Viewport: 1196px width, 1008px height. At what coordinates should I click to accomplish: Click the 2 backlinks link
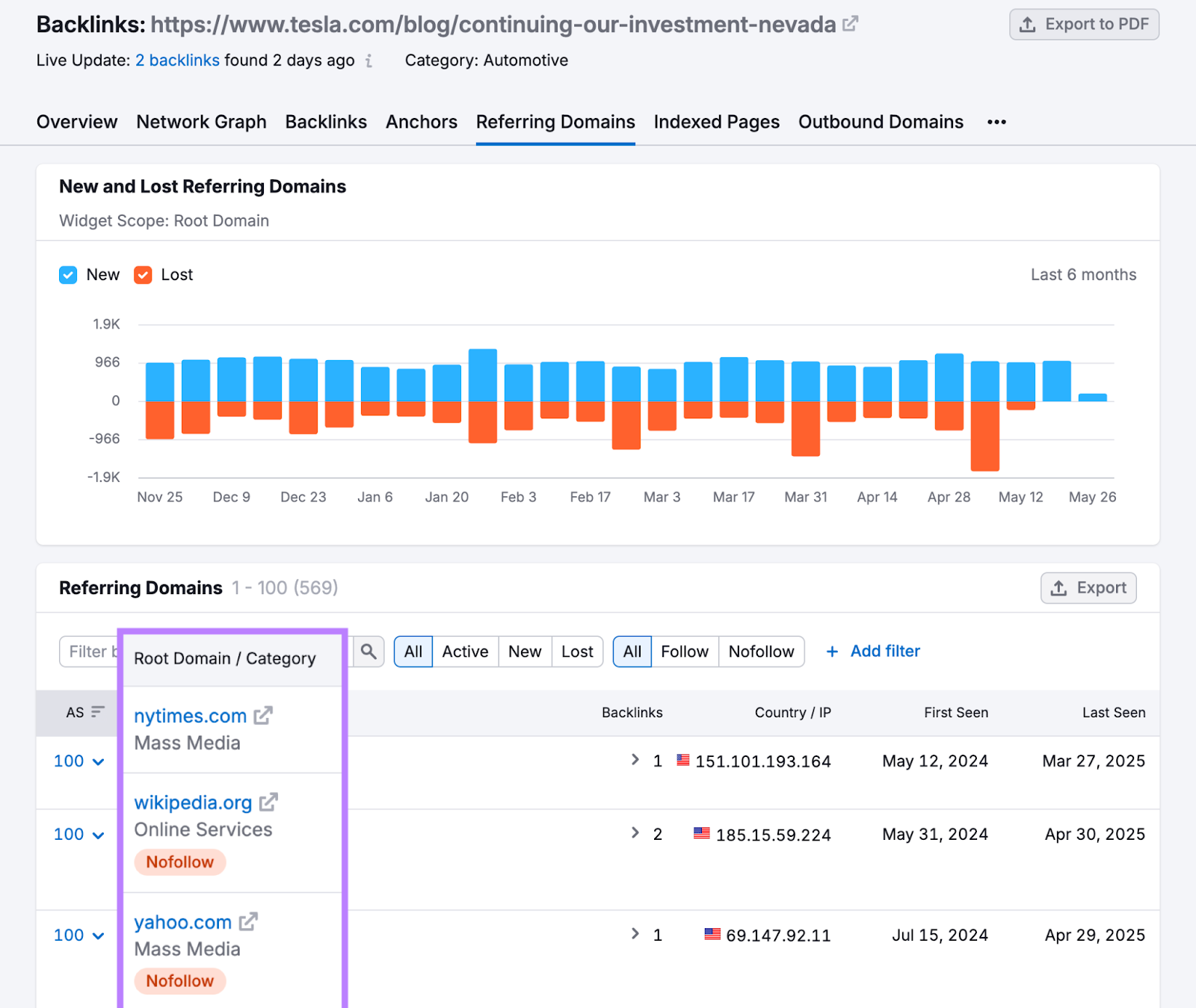pyautogui.click(x=177, y=60)
